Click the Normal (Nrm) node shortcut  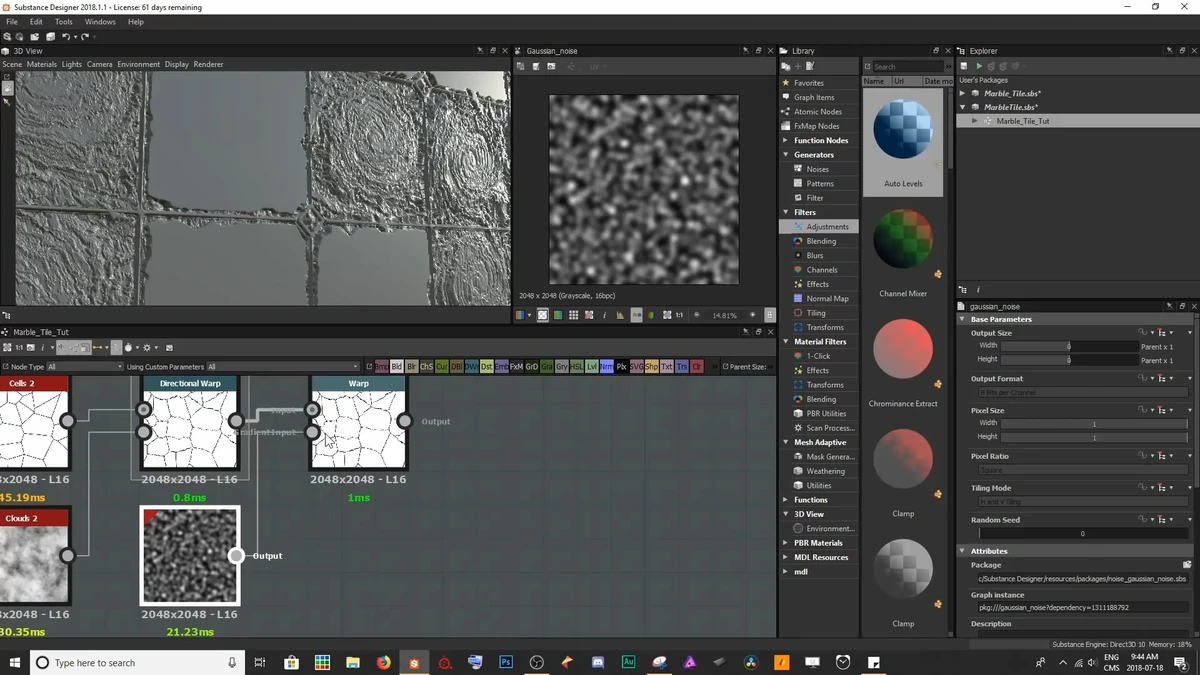pyautogui.click(x=606, y=367)
